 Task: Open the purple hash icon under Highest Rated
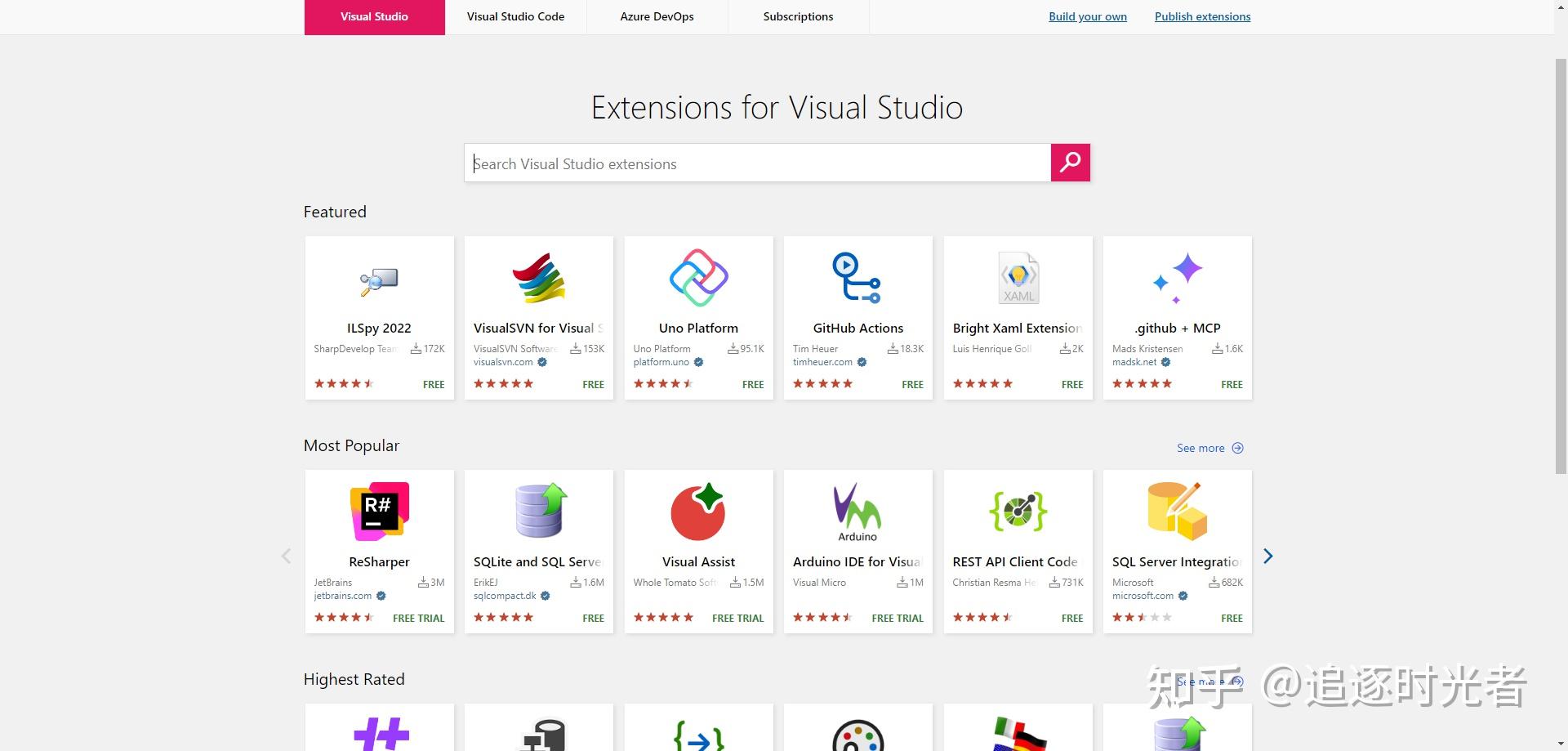(x=381, y=734)
